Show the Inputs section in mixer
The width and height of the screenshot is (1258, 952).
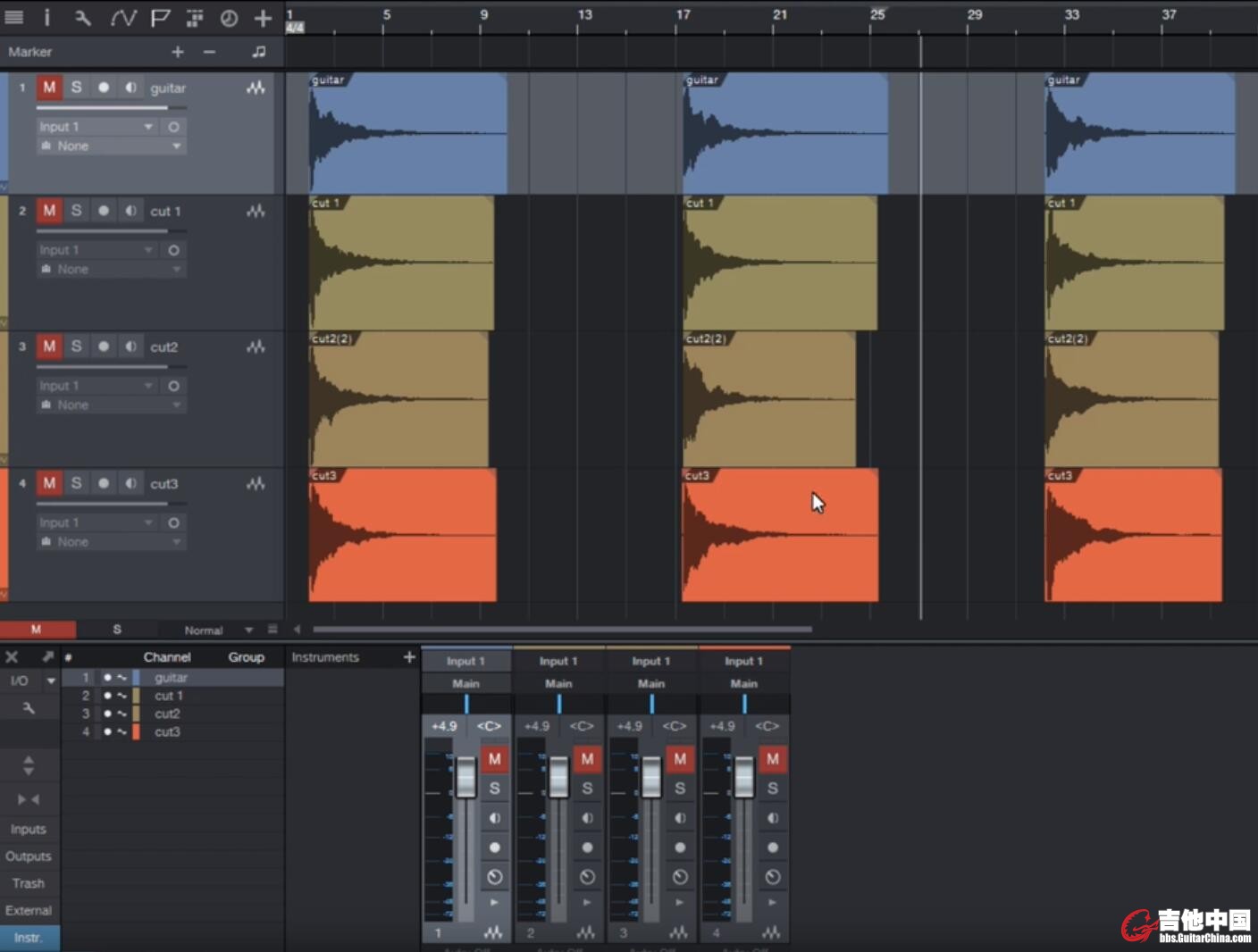[29, 829]
